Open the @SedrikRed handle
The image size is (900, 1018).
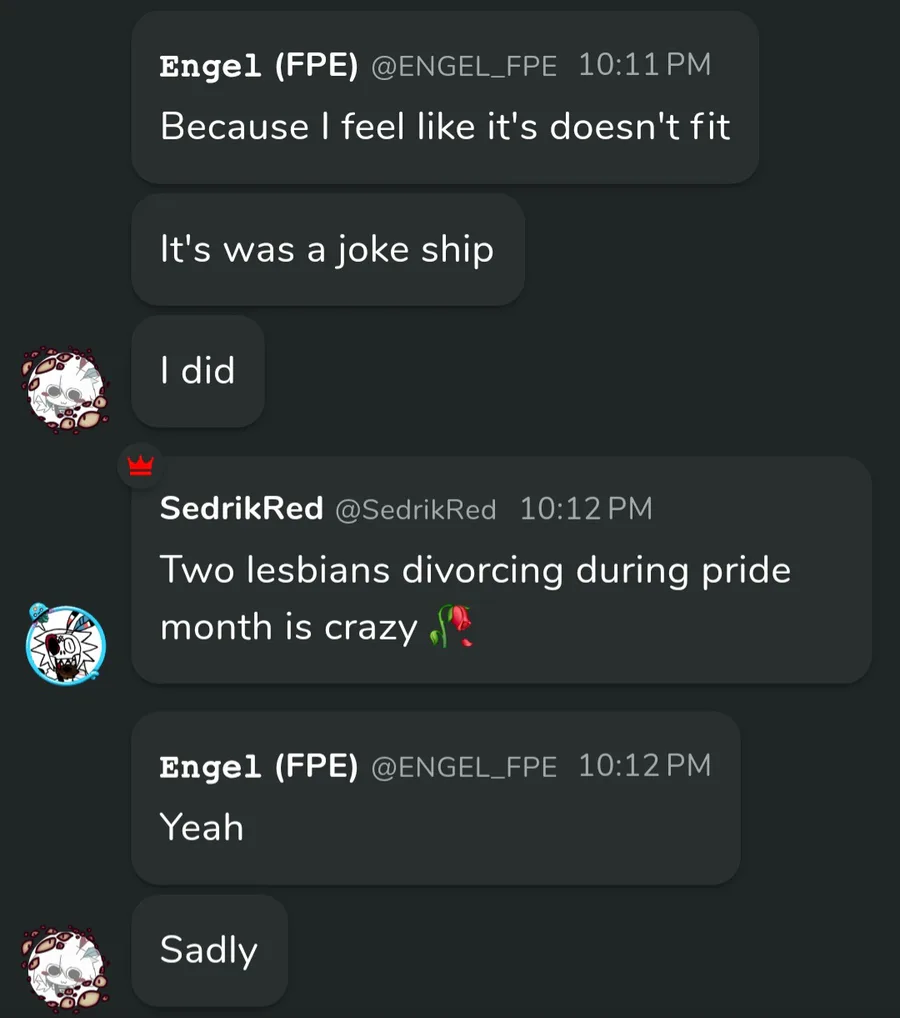click(416, 510)
